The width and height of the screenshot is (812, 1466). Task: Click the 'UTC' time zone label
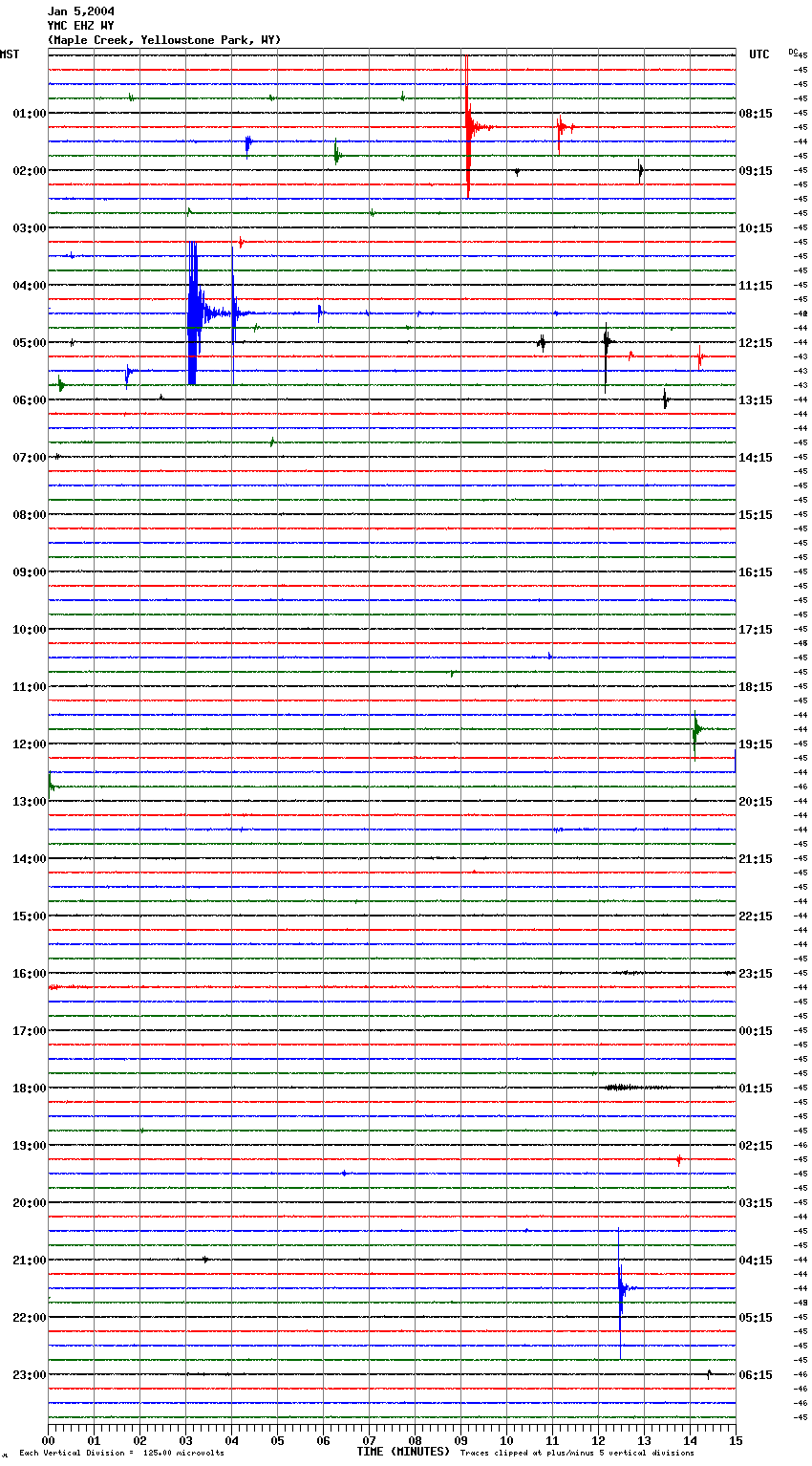click(x=759, y=54)
